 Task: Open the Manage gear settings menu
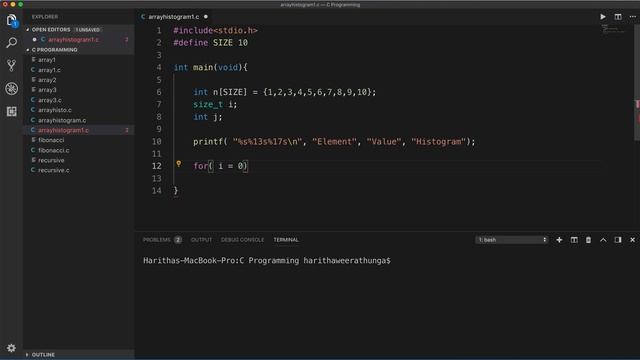[x=11, y=348]
